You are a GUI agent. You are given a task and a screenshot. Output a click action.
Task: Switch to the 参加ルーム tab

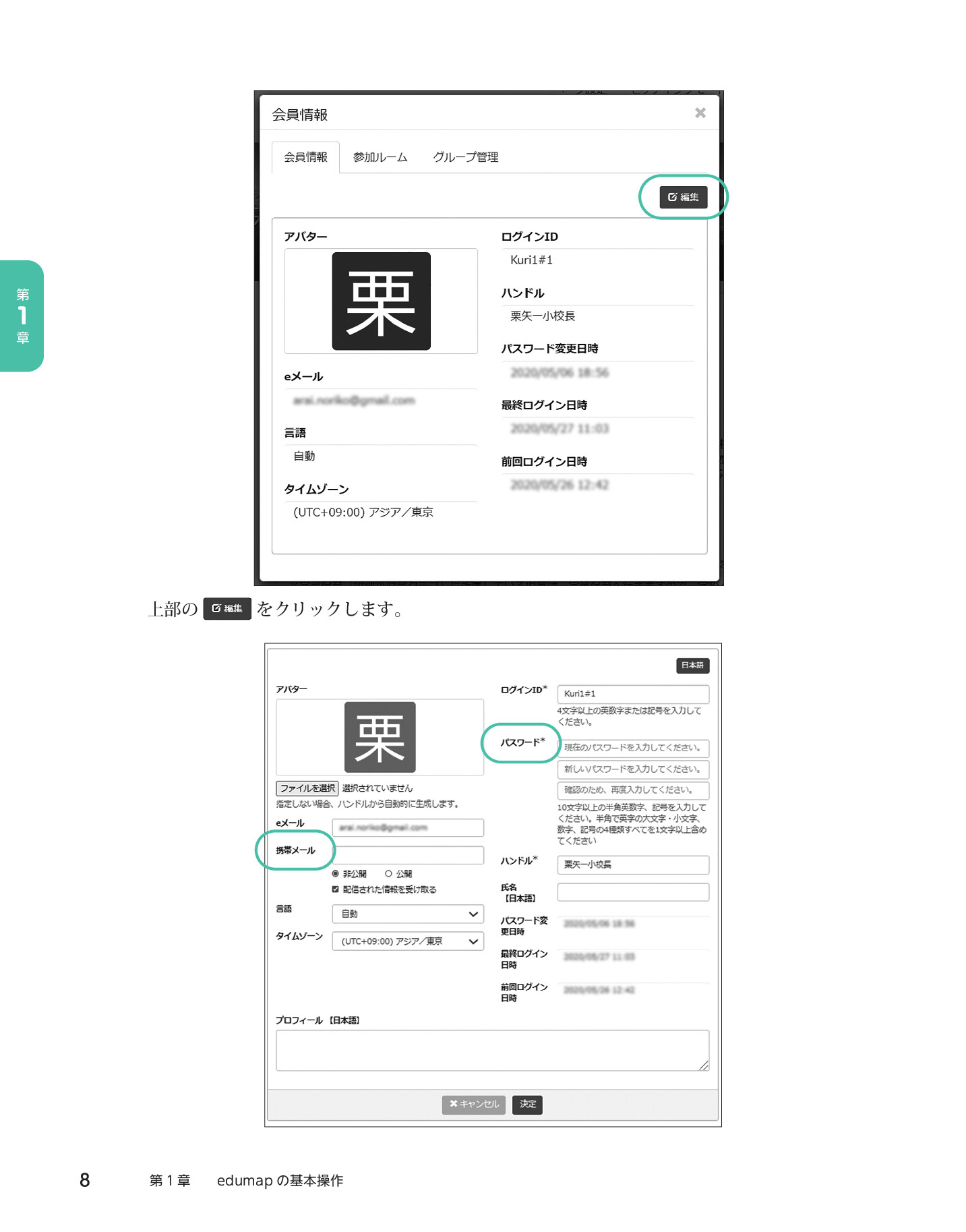[380, 157]
